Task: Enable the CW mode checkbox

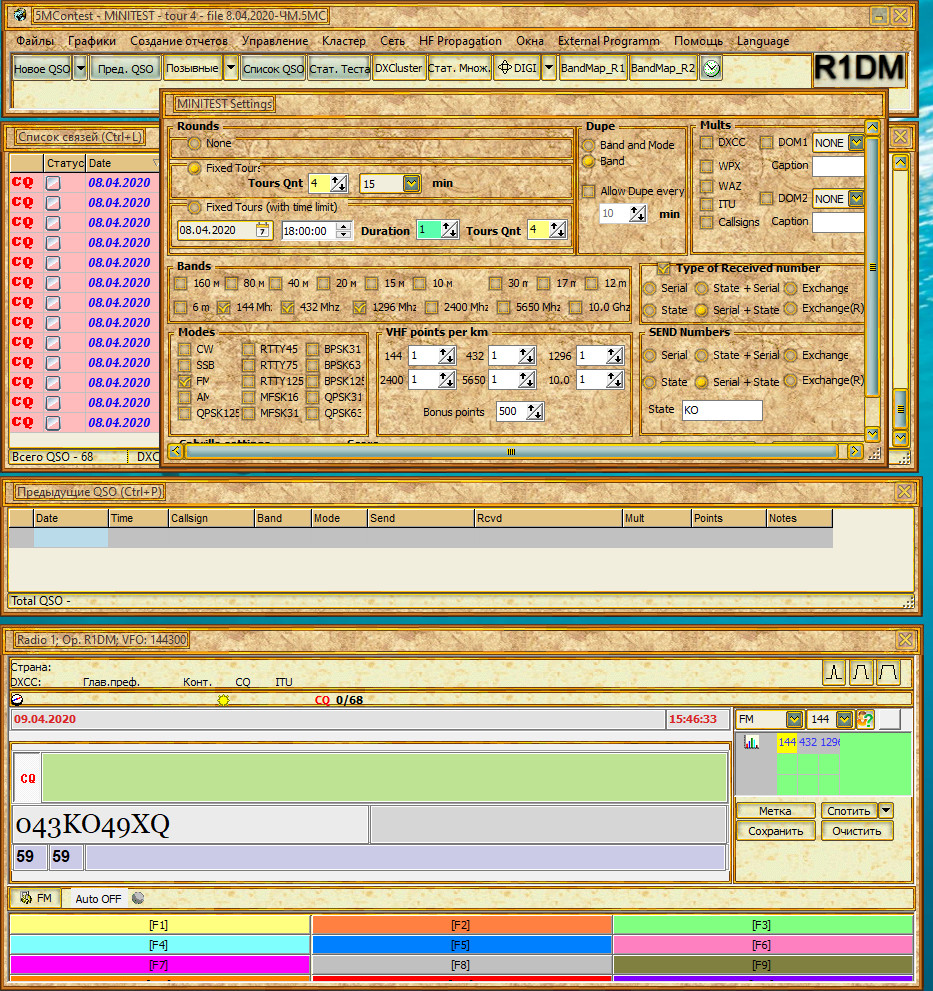Action: click(185, 350)
